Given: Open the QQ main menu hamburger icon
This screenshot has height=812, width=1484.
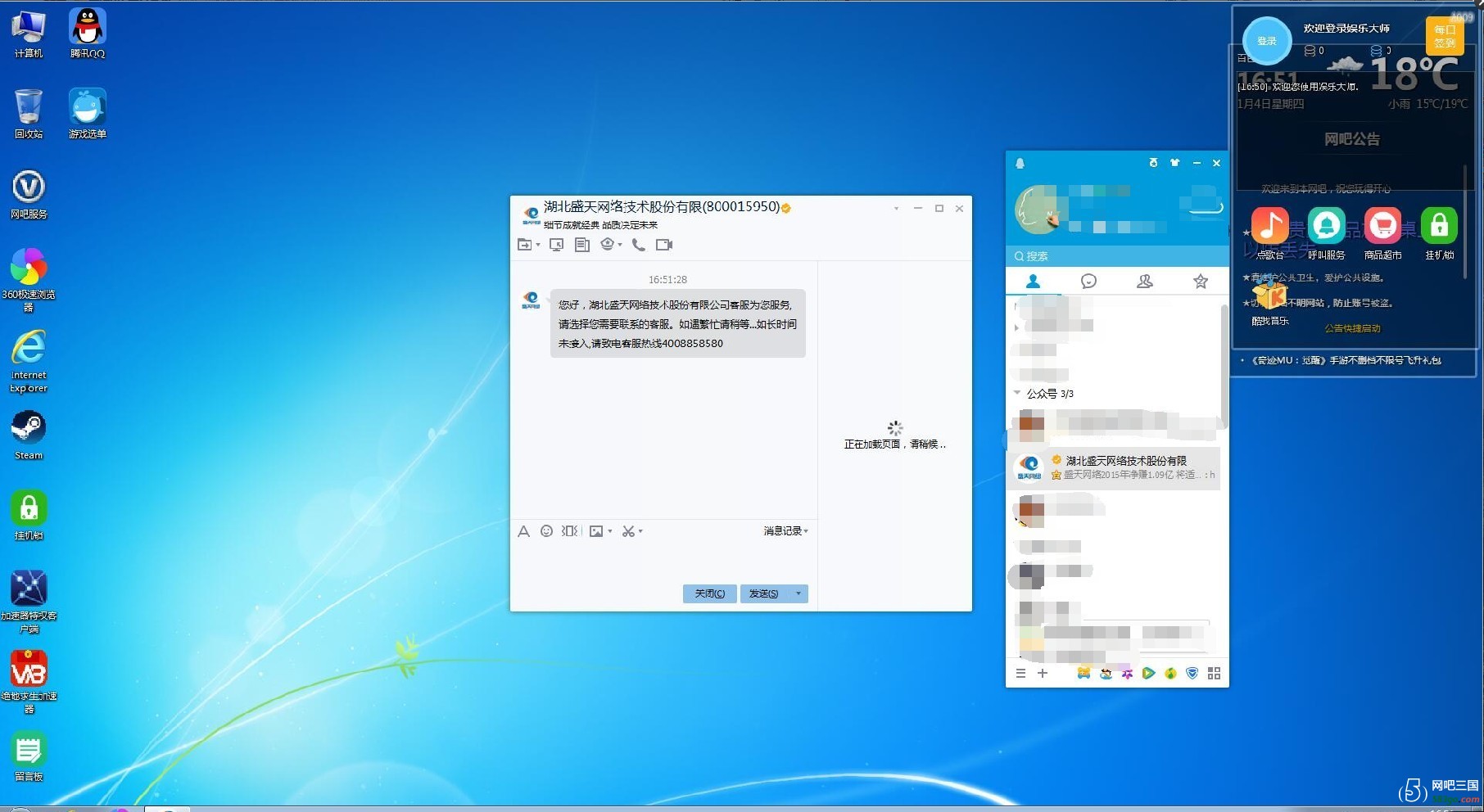Looking at the screenshot, I should point(1020,674).
